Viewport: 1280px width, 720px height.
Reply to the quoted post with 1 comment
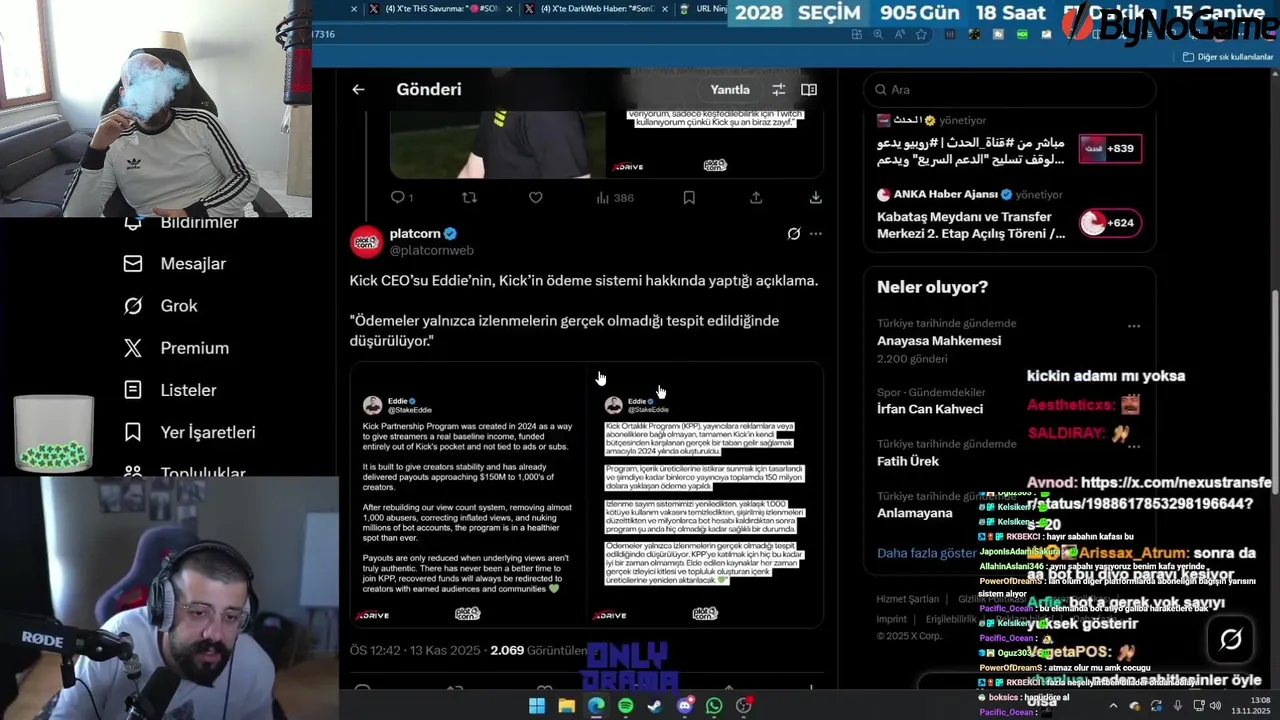click(x=401, y=198)
